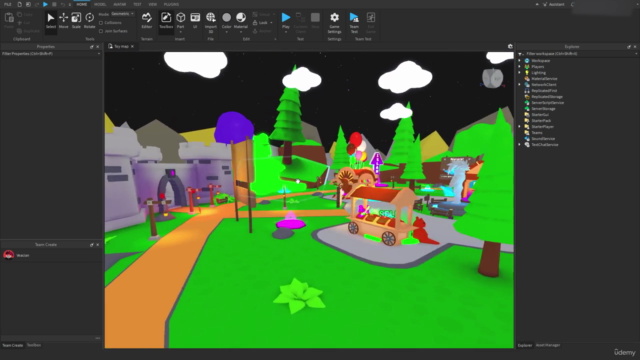Start Team Test
Image resolution: width=640 pixels, height=360 pixels.
(354, 22)
